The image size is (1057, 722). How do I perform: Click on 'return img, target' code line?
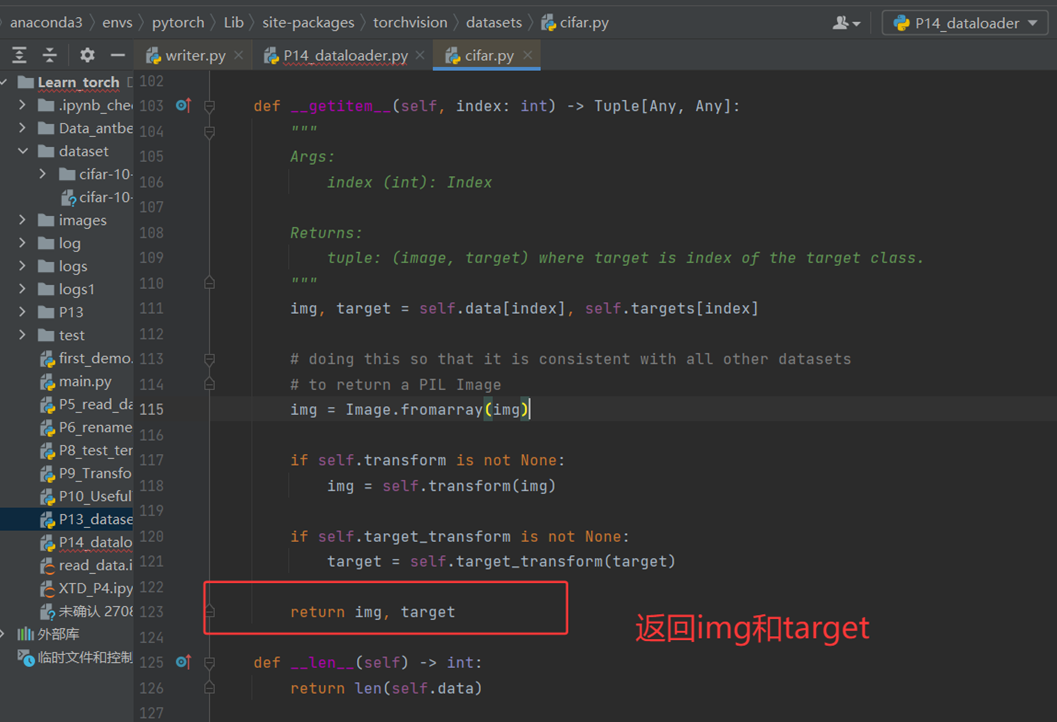tap(372, 611)
